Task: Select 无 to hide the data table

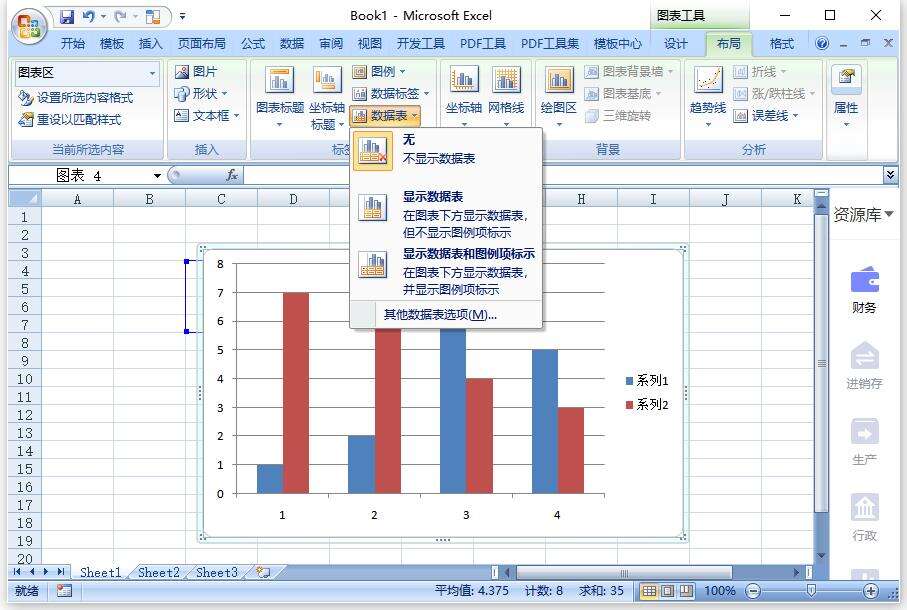Action: coord(445,149)
